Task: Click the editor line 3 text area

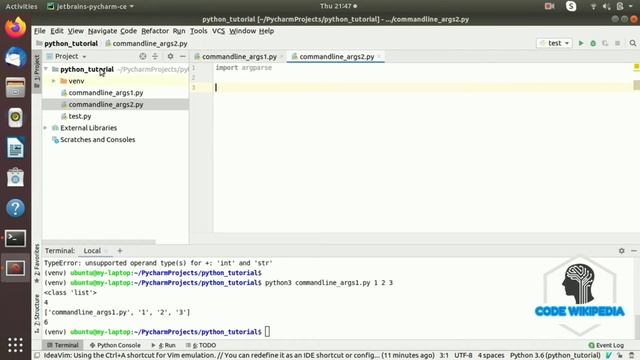Action: 422,87
